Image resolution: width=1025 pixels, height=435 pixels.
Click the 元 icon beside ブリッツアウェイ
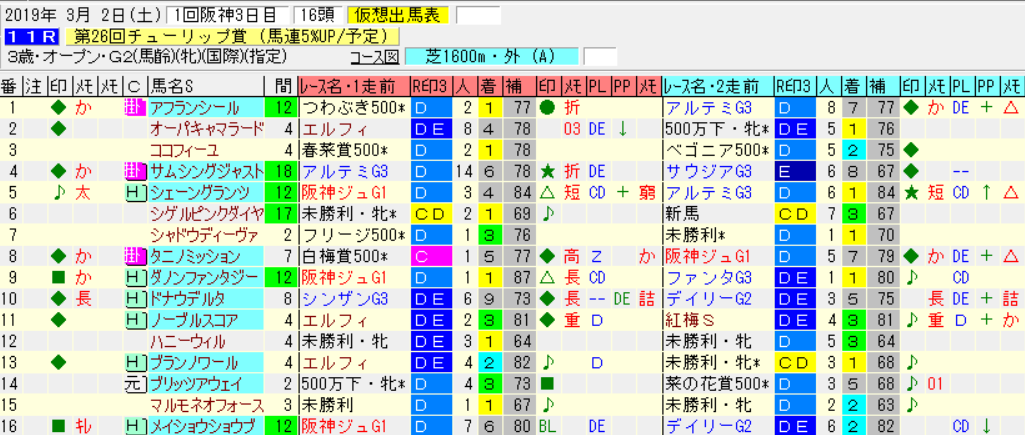pos(135,384)
